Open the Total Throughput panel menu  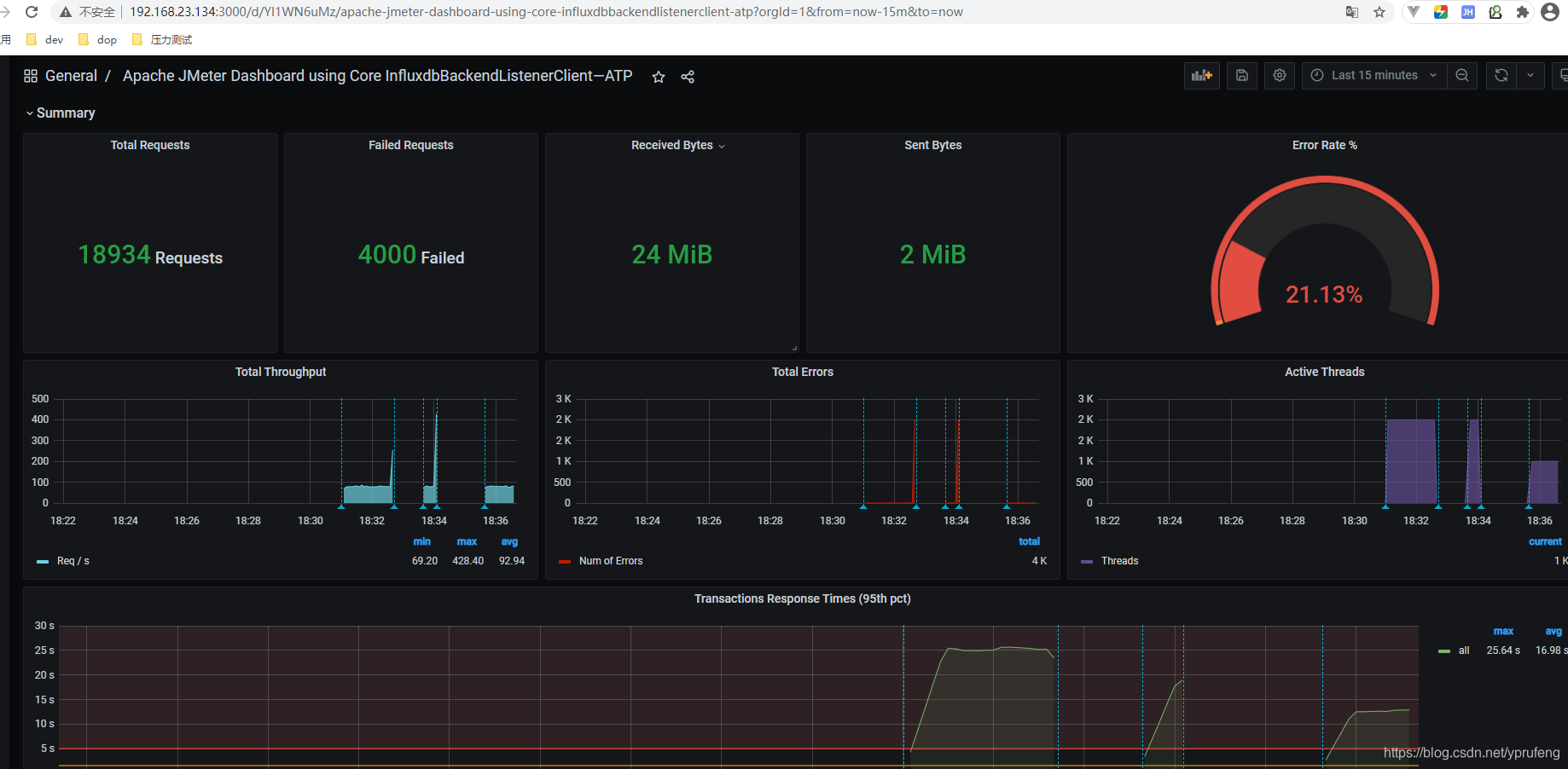pyautogui.click(x=281, y=372)
